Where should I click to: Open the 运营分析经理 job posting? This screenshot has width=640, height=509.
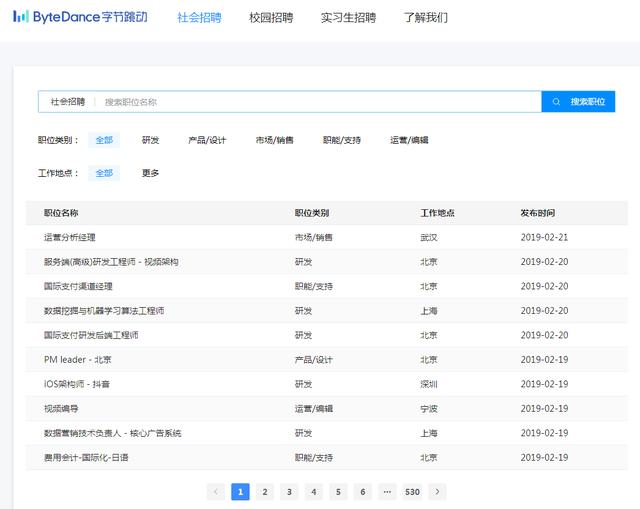(x=70, y=237)
